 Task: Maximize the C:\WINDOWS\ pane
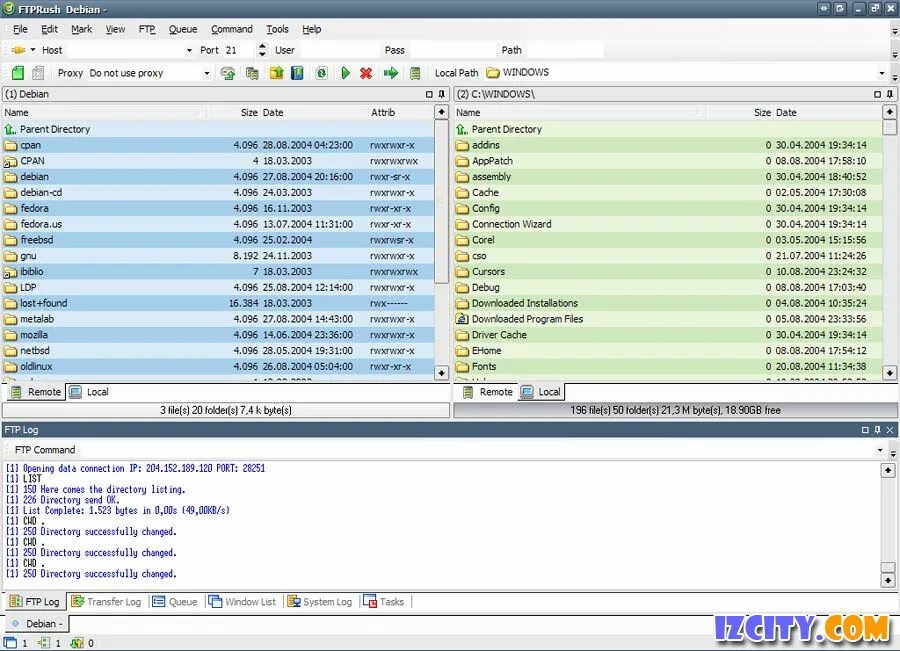coord(878,94)
